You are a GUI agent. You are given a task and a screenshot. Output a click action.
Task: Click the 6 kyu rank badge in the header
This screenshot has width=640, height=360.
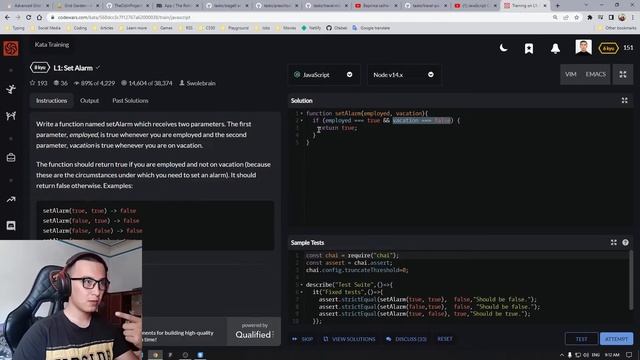608,48
